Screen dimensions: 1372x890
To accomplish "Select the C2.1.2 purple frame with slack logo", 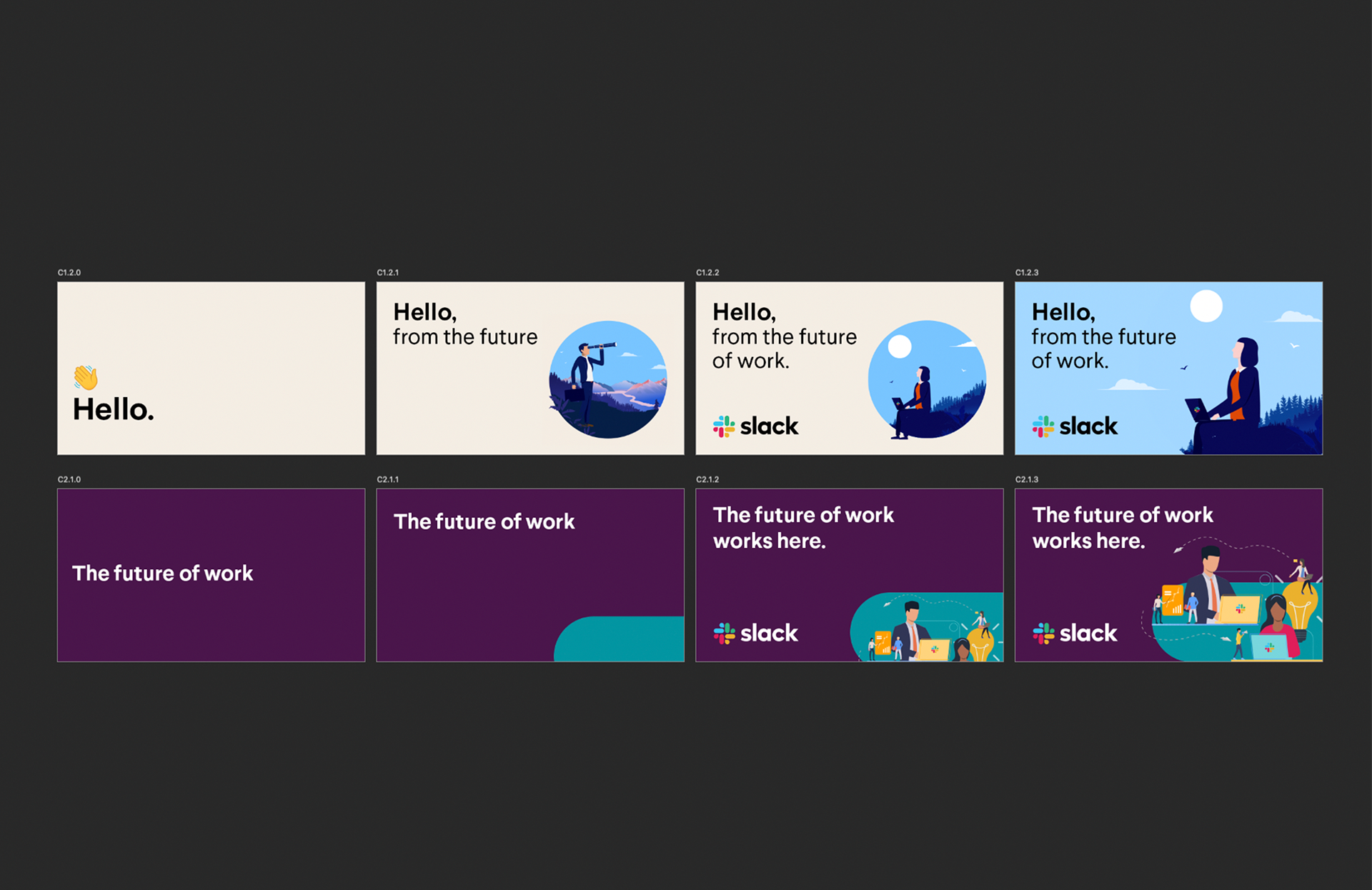I will (850, 575).
